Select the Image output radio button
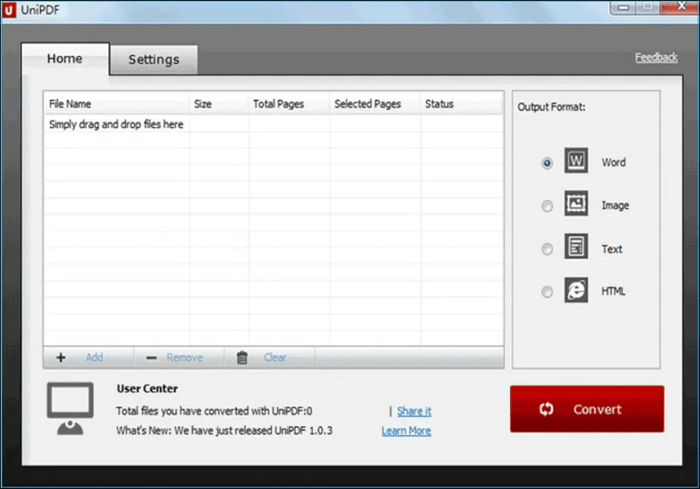This screenshot has height=489, width=700. click(547, 206)
